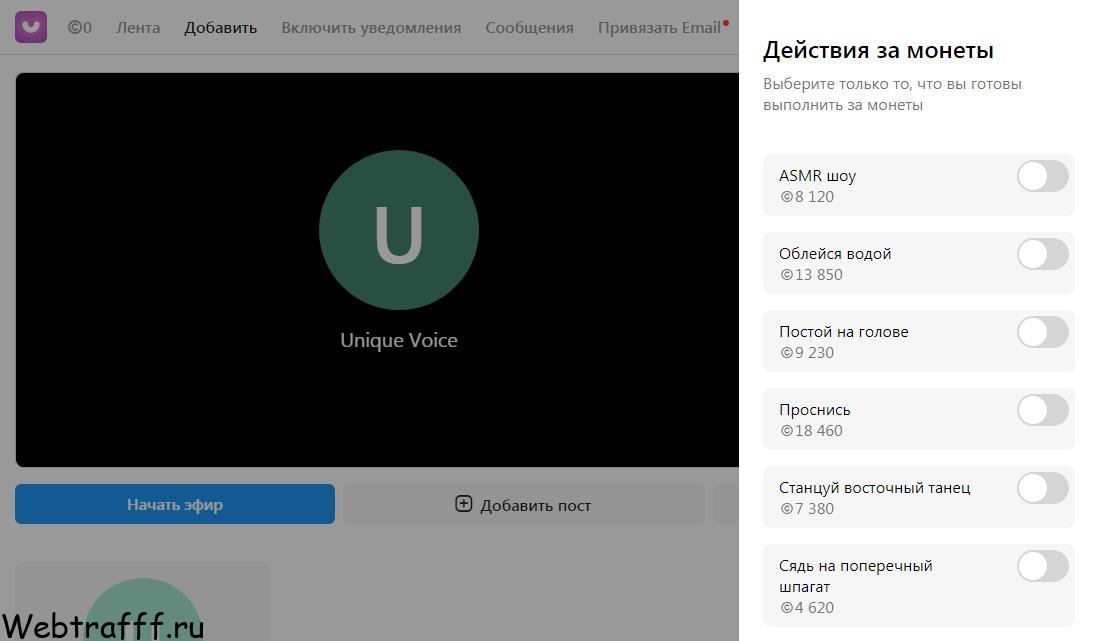Click the ©18 460 price text
1093x641 pixels.
point(811,431)
